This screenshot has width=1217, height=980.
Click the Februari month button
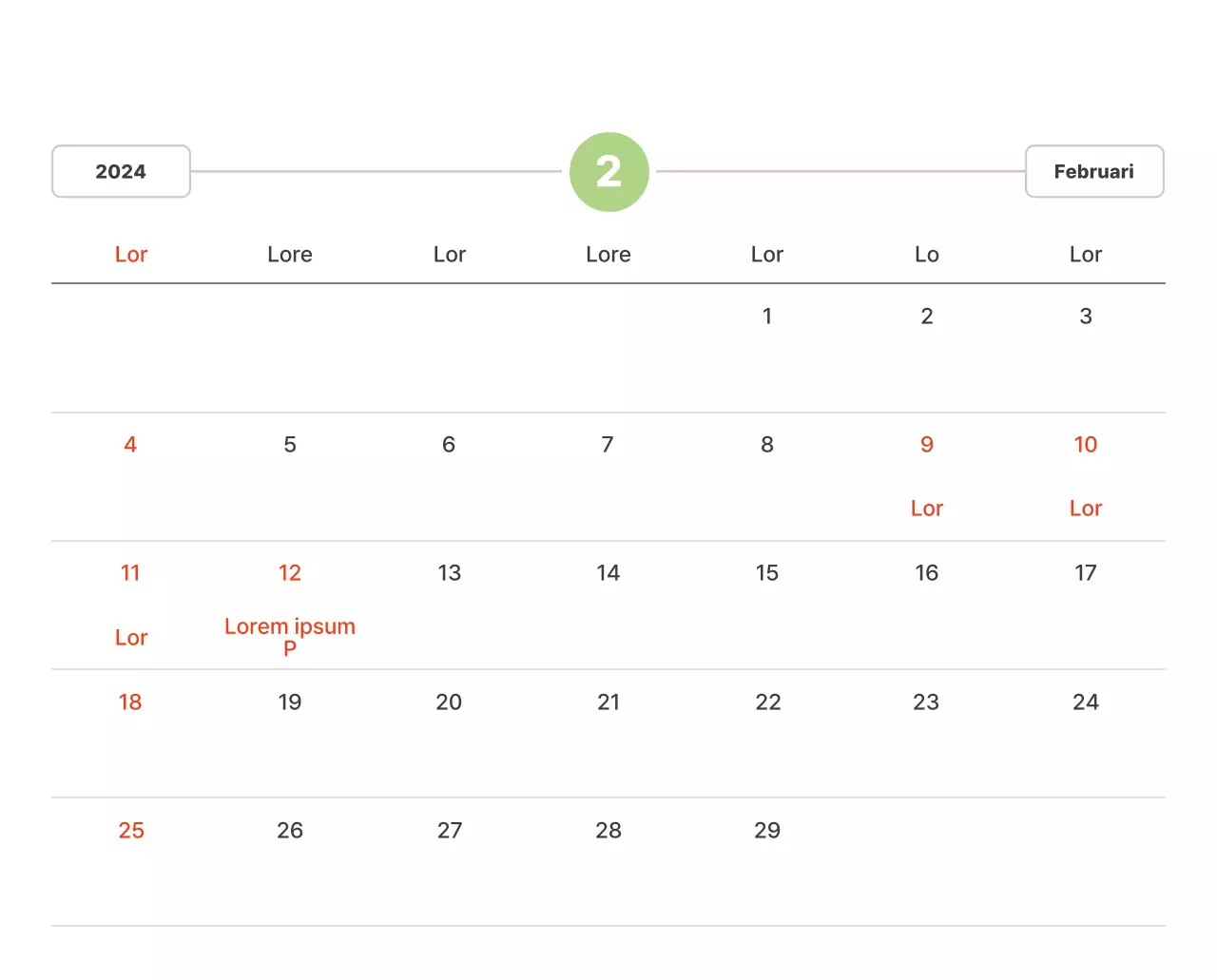(1093, 172)
